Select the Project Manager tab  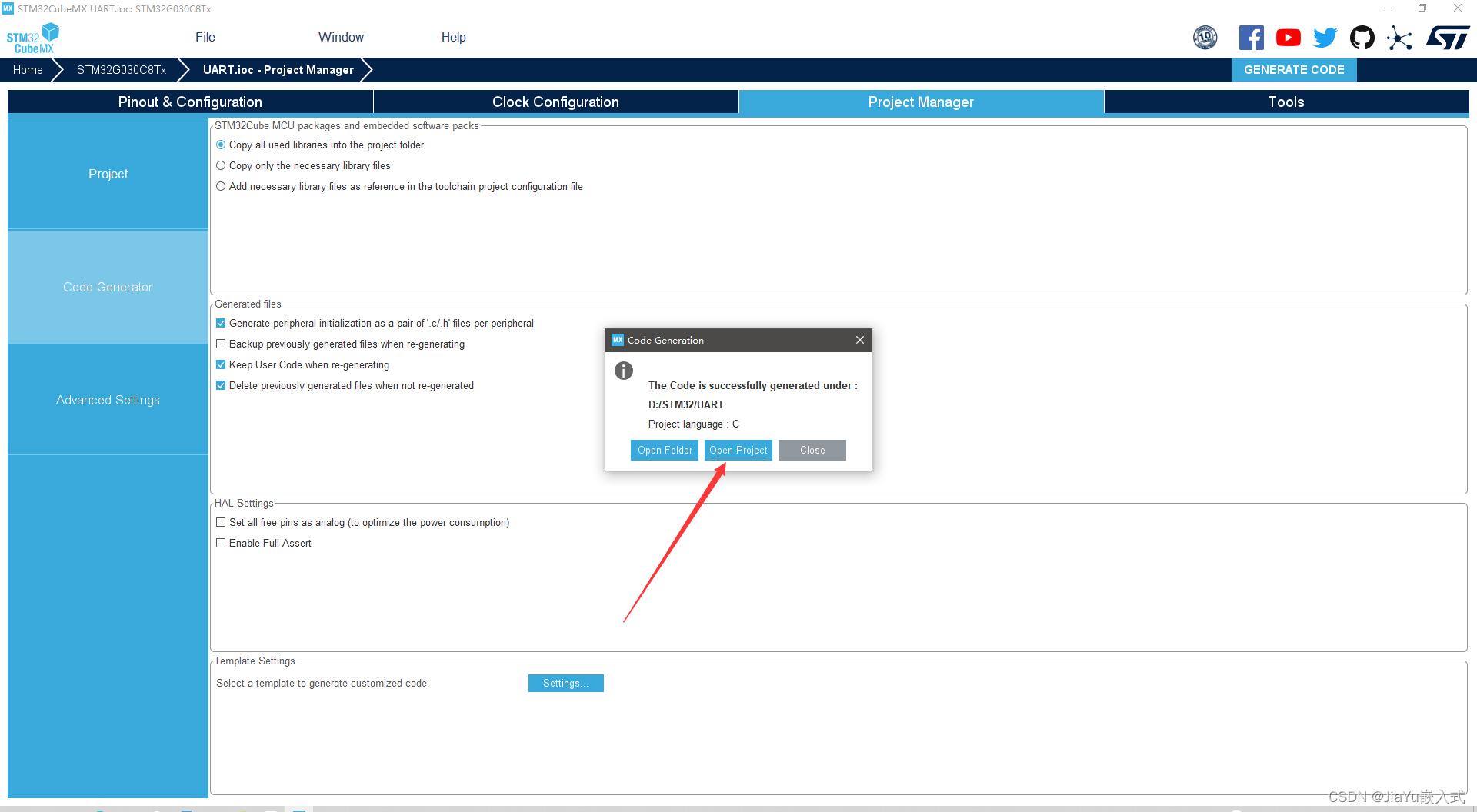tap(921, 101)
